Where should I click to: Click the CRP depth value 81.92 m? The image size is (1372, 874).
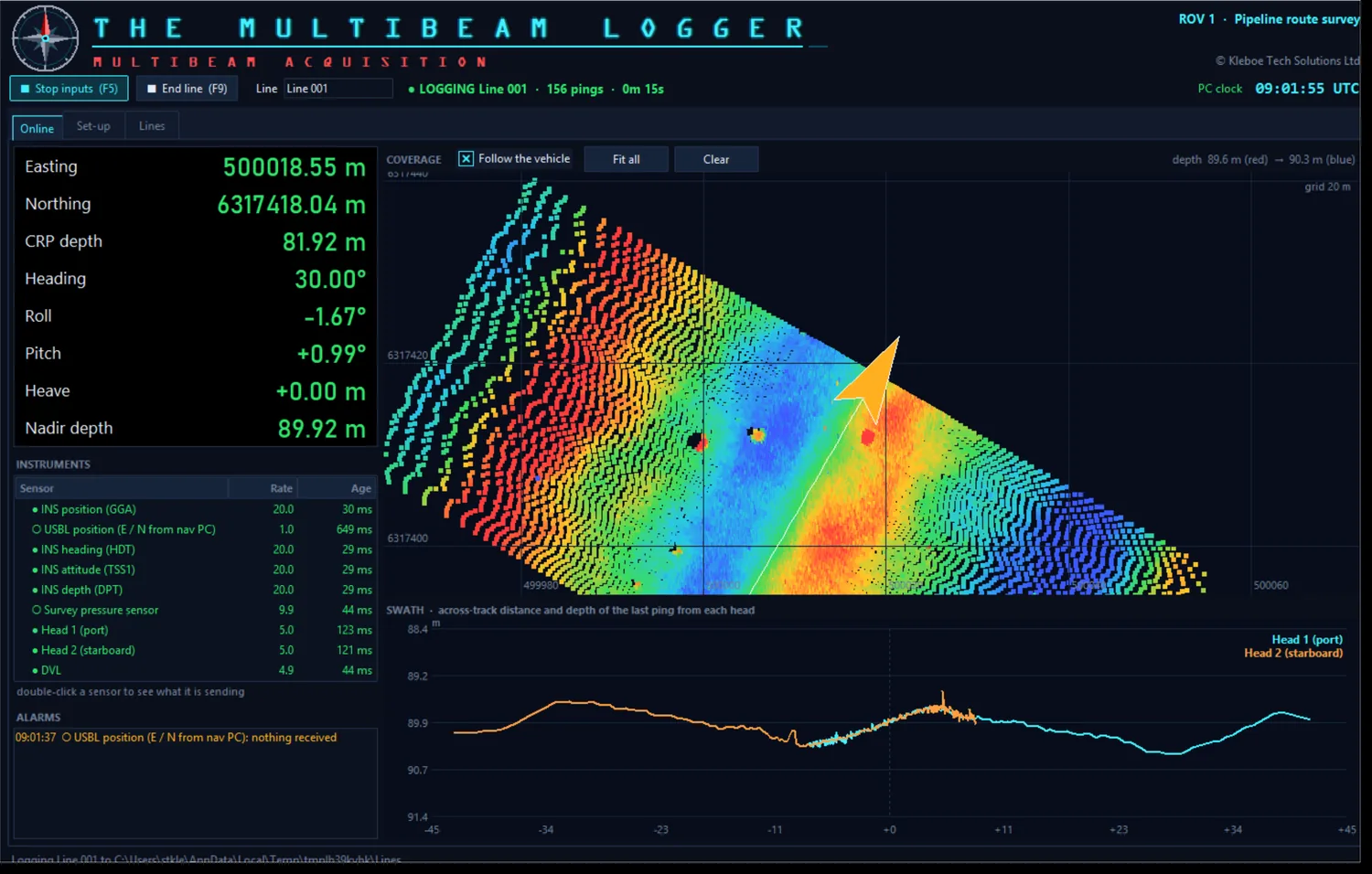coord(324,242)
